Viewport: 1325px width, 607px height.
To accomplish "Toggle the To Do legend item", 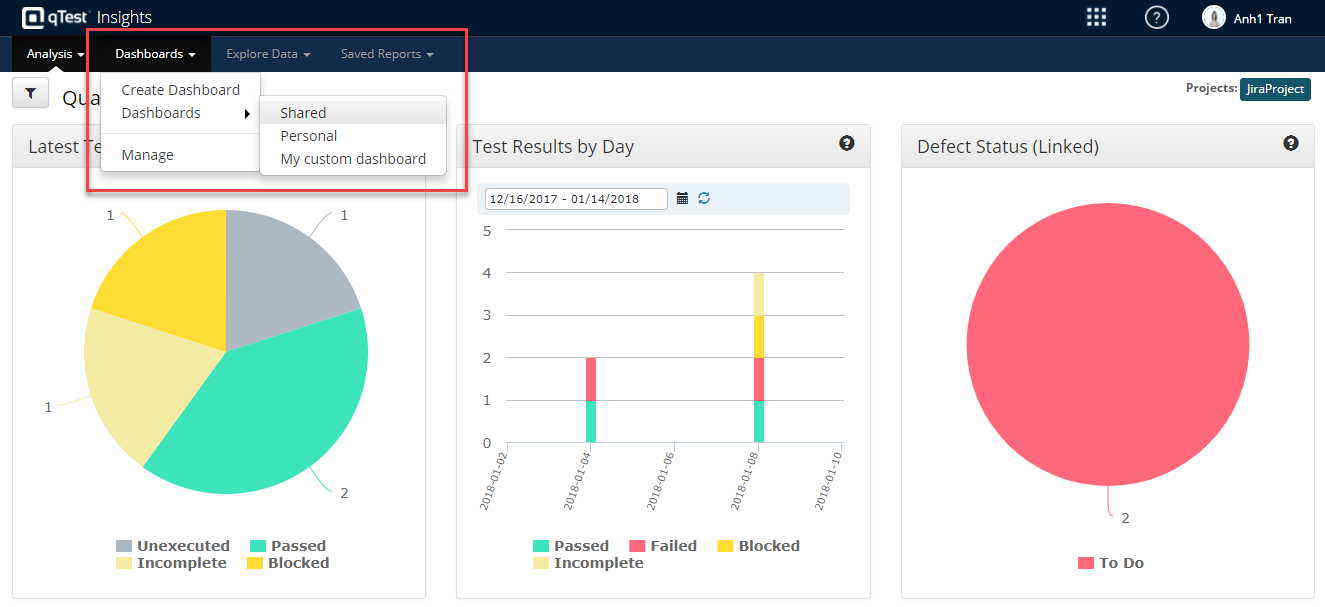I will [x=1110, y=563].
